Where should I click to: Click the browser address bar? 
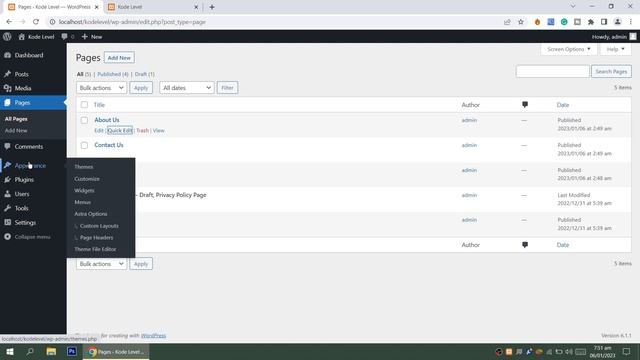click(x=278, y=22)
